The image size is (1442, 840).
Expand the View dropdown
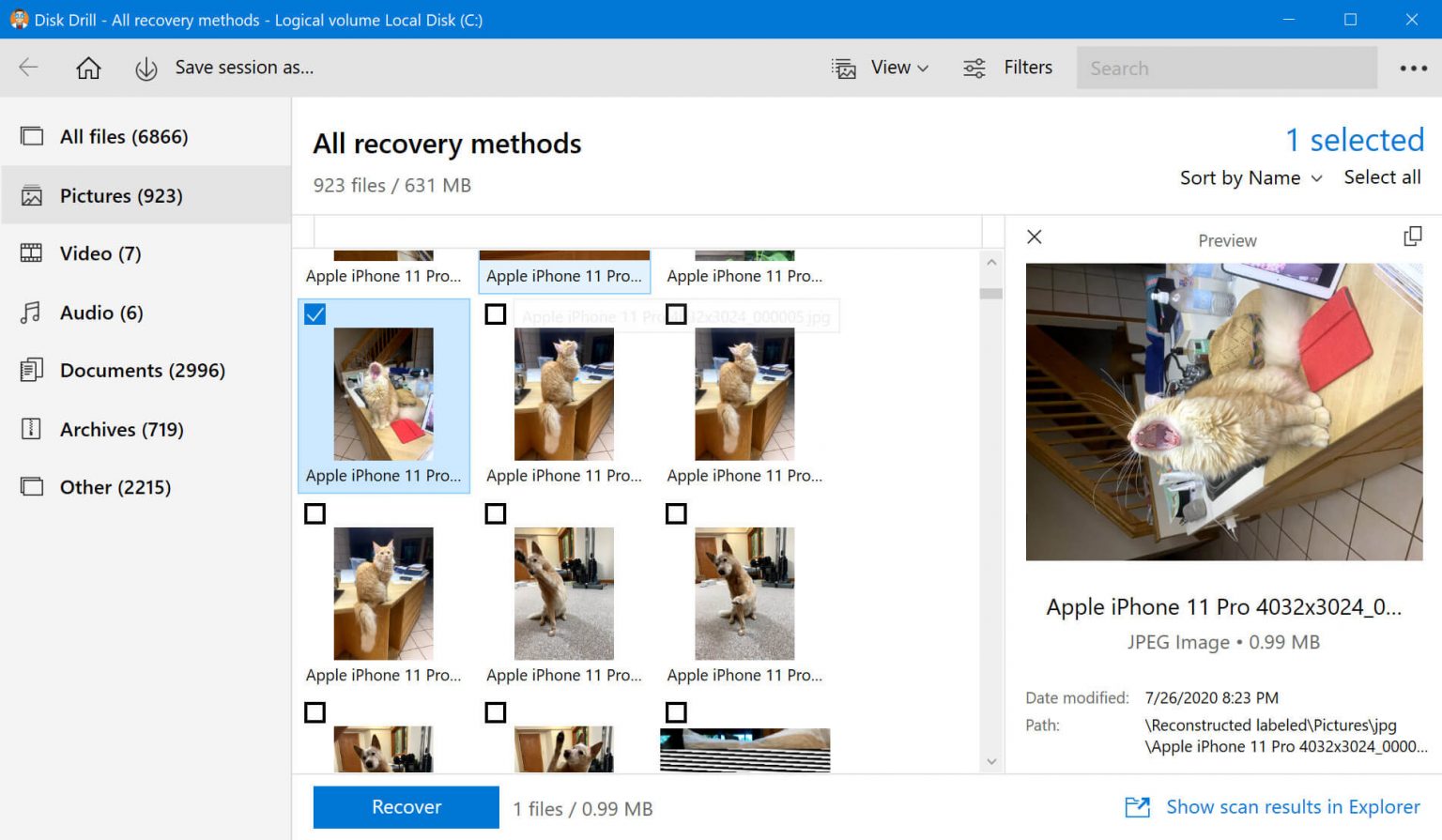898,68
